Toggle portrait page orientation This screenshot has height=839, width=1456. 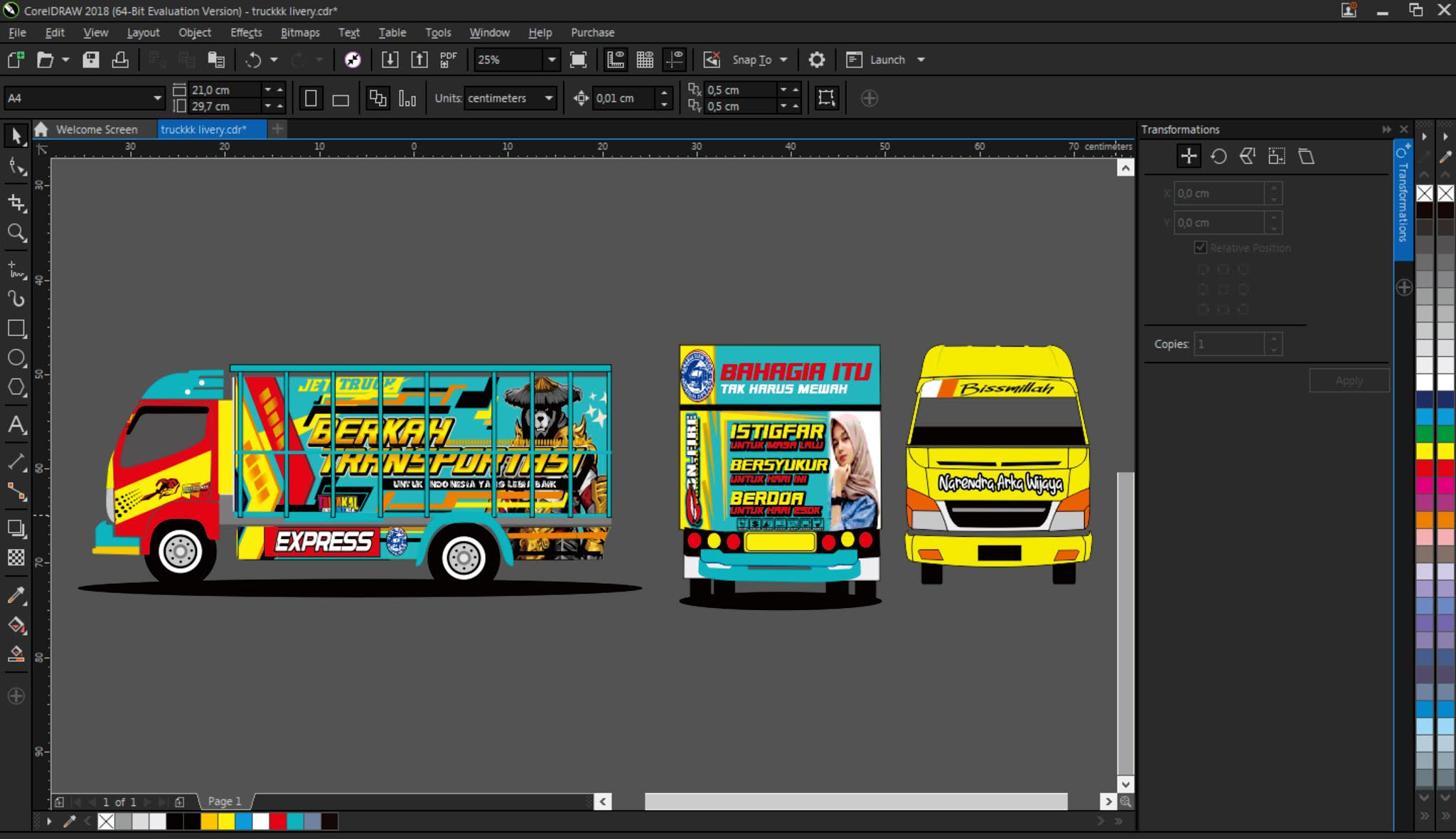pyautogui.click(x=311, y=98)
